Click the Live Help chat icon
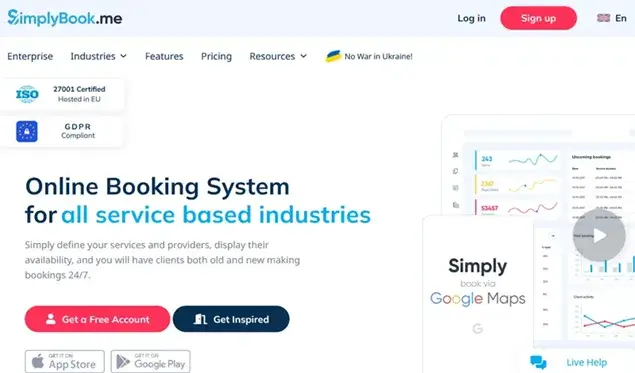Image resolution: width=635 pixels, height=373 pixels. tap(538, 362)
